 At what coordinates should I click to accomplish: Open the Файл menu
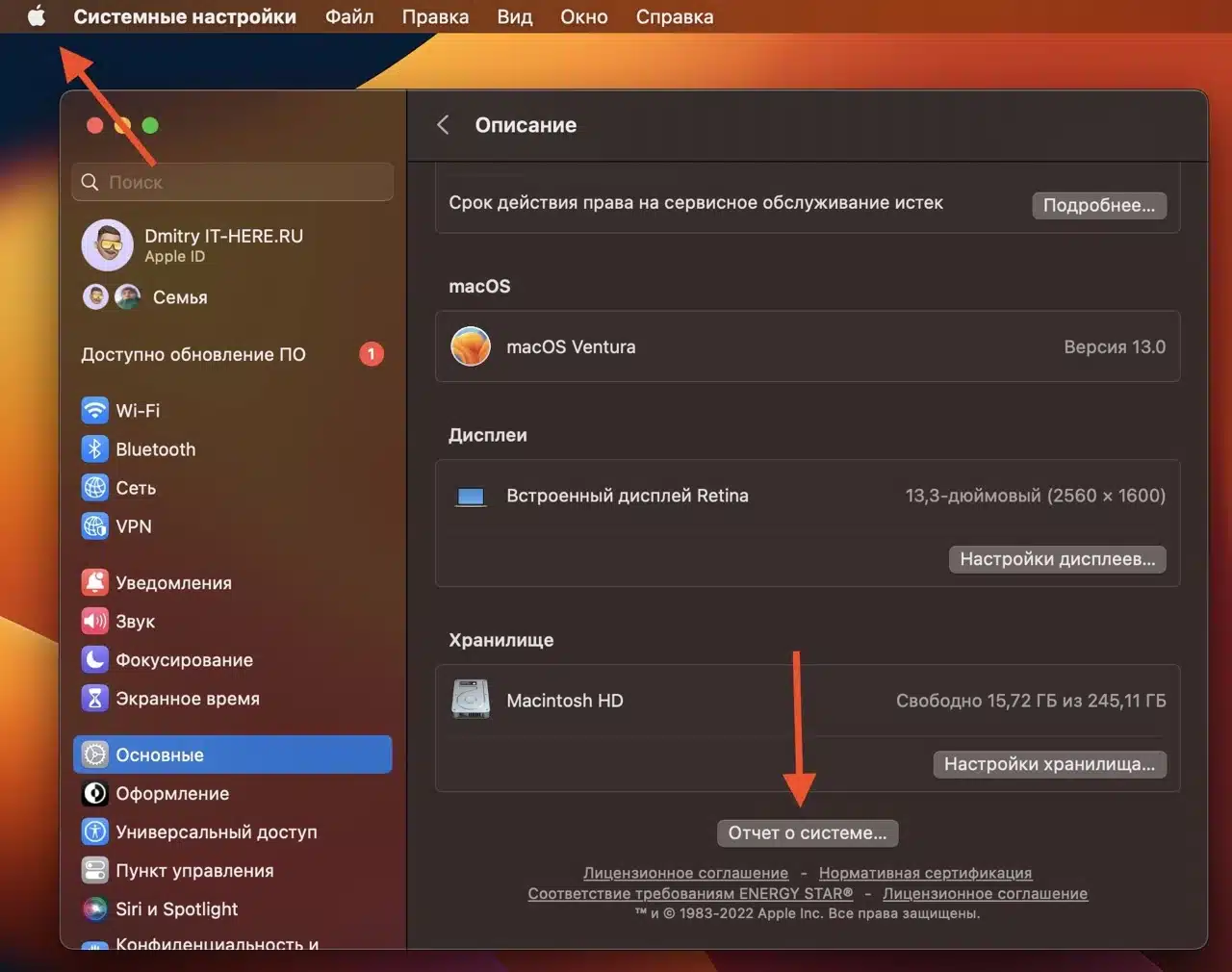(x=348, y=16)
